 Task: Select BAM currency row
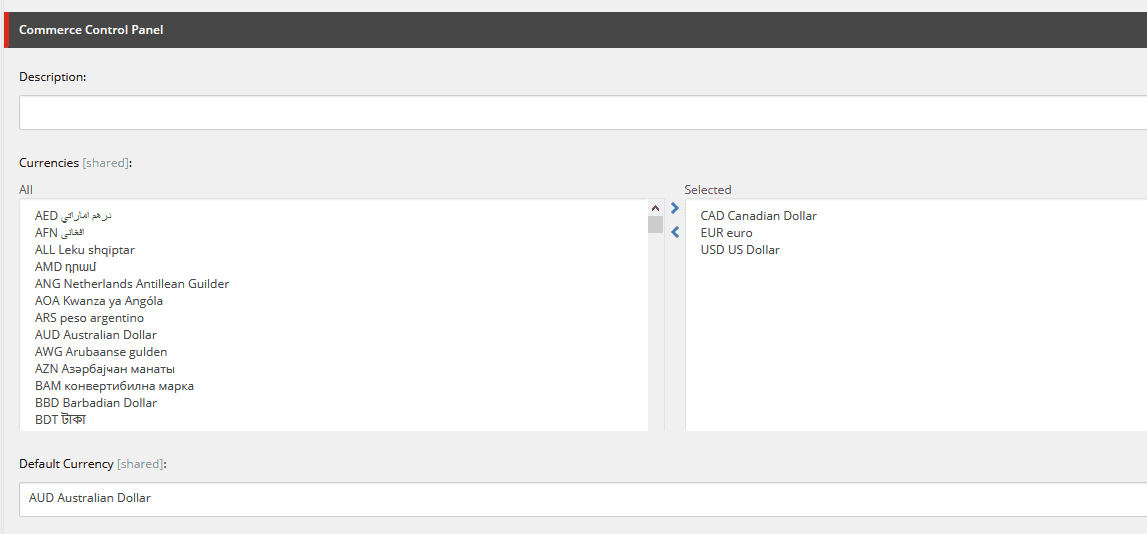coord(114,386)
